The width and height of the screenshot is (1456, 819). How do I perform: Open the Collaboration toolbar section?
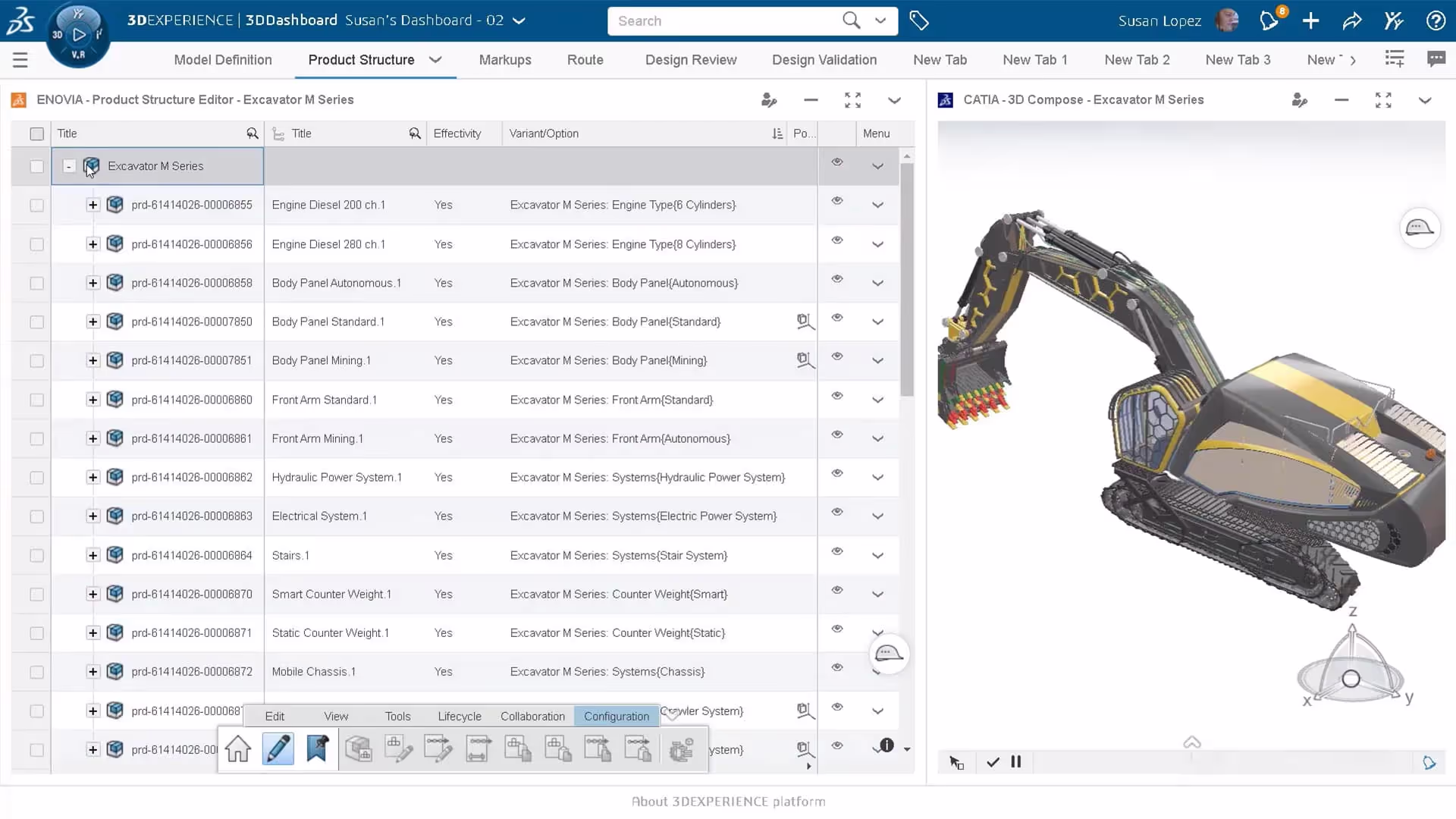pyautogui.click(x=532, y=716)
